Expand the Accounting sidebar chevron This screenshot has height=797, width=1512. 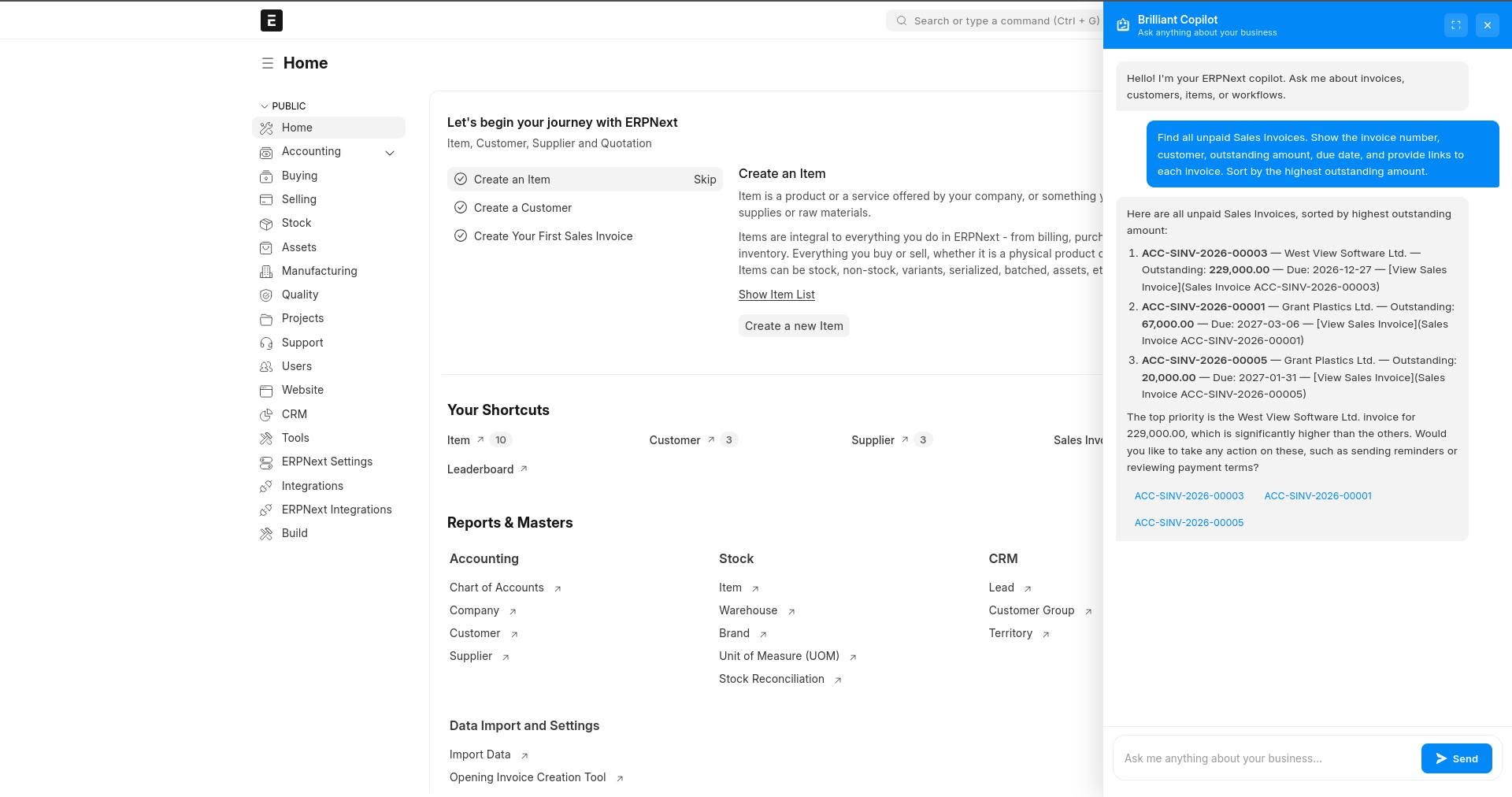pos(390,153)
